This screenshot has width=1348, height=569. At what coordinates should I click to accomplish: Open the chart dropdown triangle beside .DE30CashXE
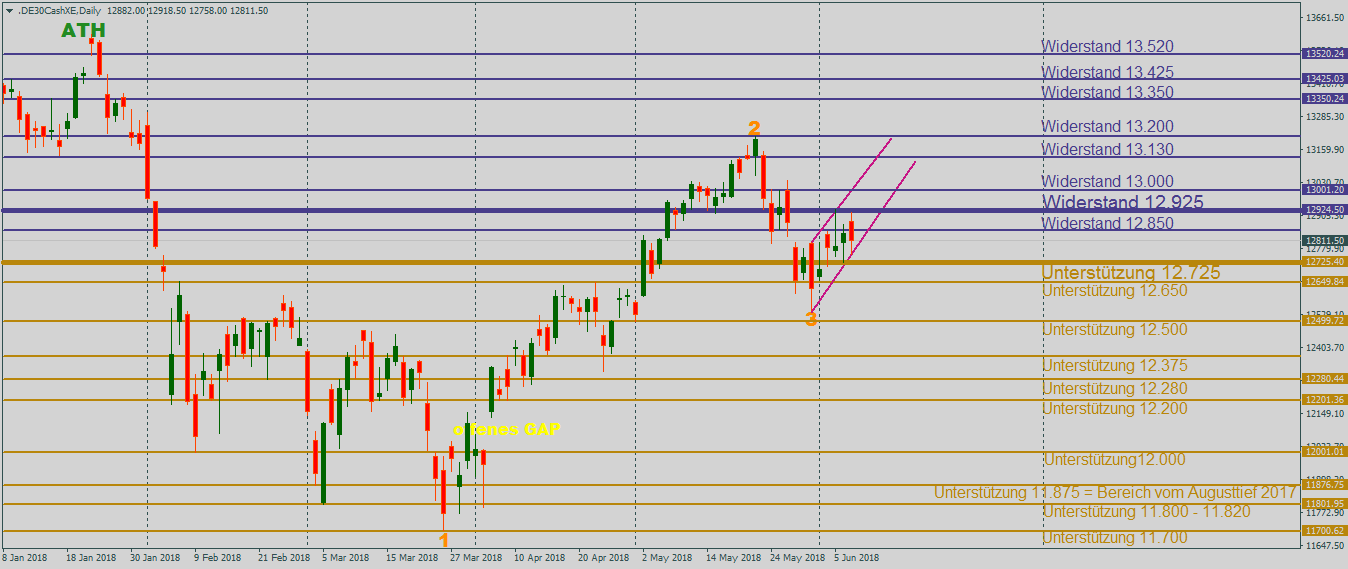(8, 9)
